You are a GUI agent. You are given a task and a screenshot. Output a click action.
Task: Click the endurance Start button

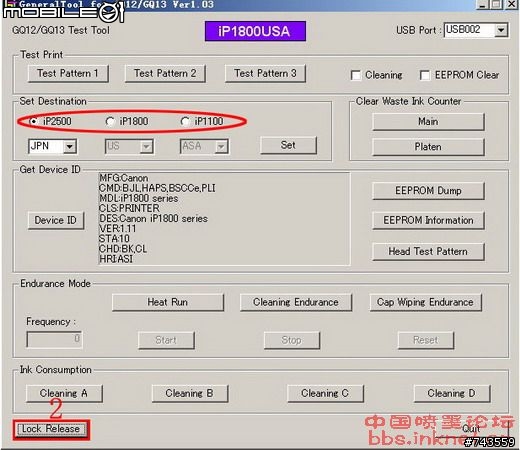(x=166, y=340)
